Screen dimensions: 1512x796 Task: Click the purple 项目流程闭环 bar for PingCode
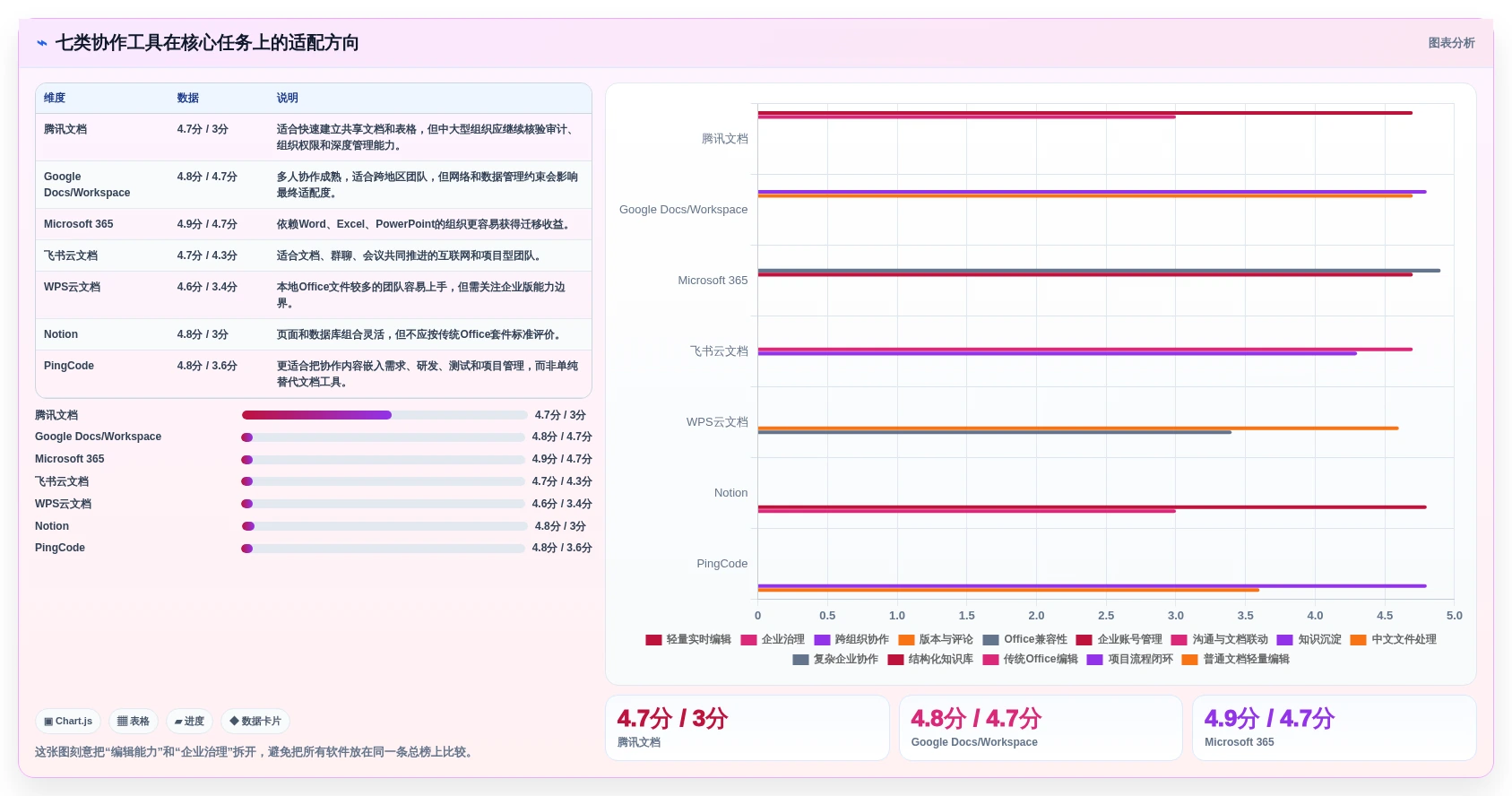(x=1092, y=586)
